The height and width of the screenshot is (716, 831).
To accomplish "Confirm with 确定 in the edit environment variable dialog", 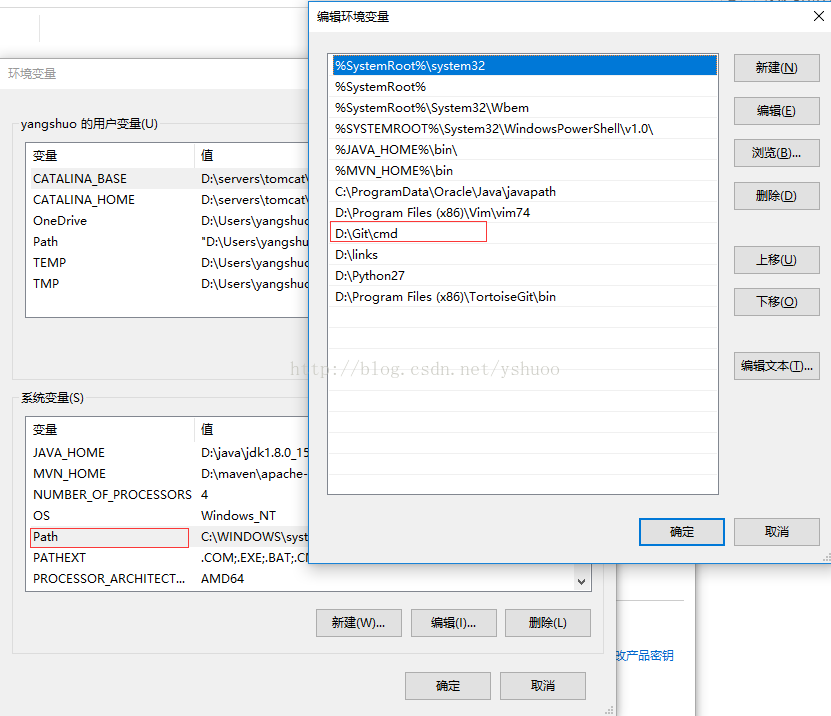I will [x=682, y=532].
